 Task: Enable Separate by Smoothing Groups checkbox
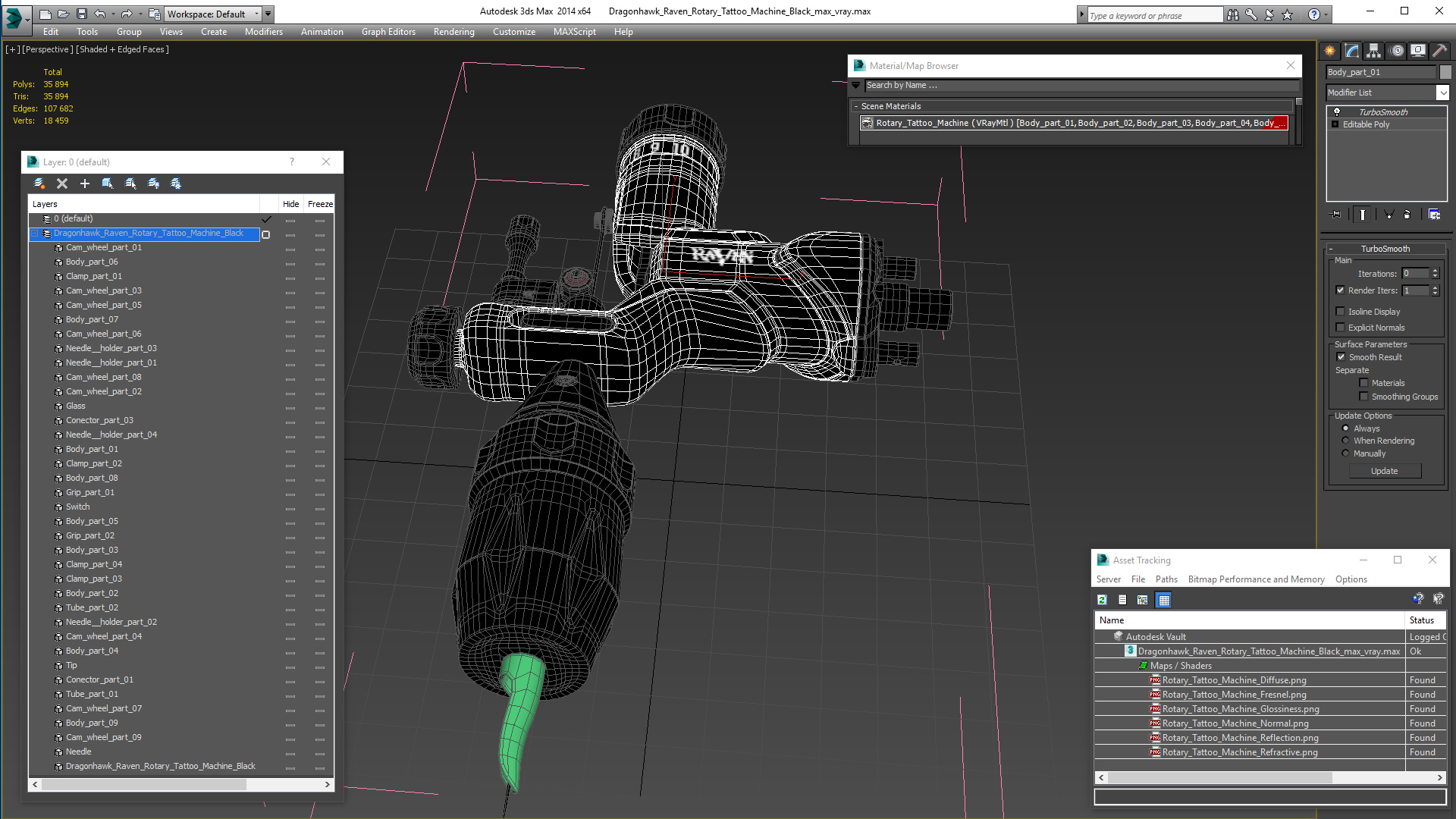click(1364, 397)
